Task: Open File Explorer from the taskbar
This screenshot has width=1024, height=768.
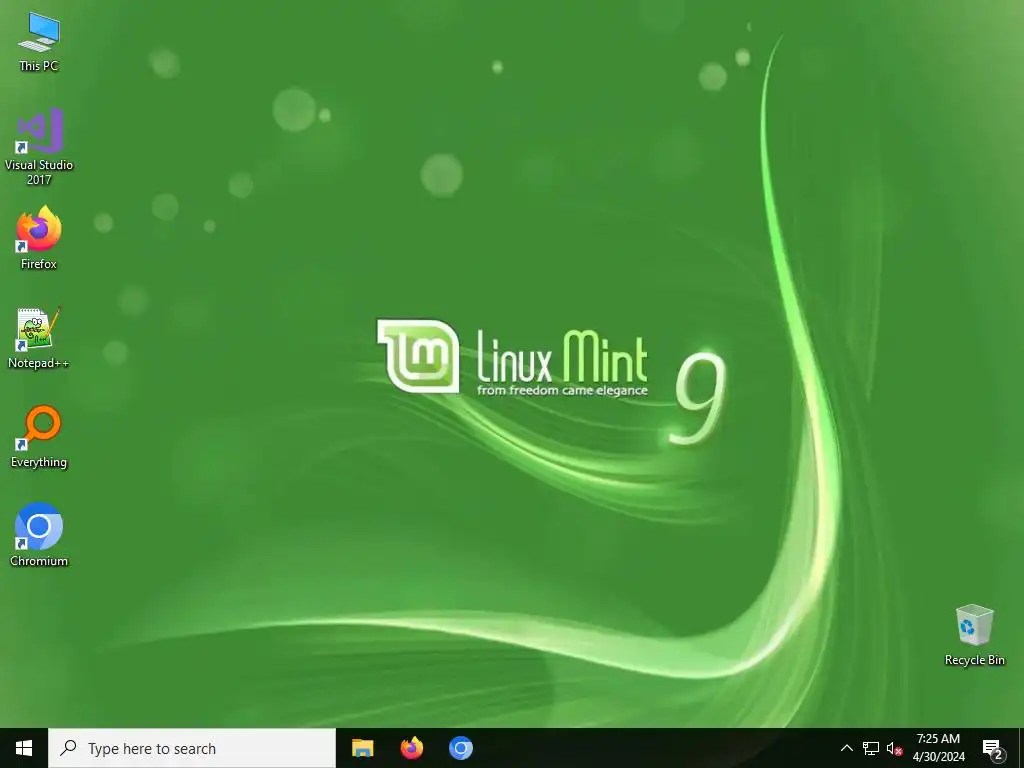Action: coord(362,748)
